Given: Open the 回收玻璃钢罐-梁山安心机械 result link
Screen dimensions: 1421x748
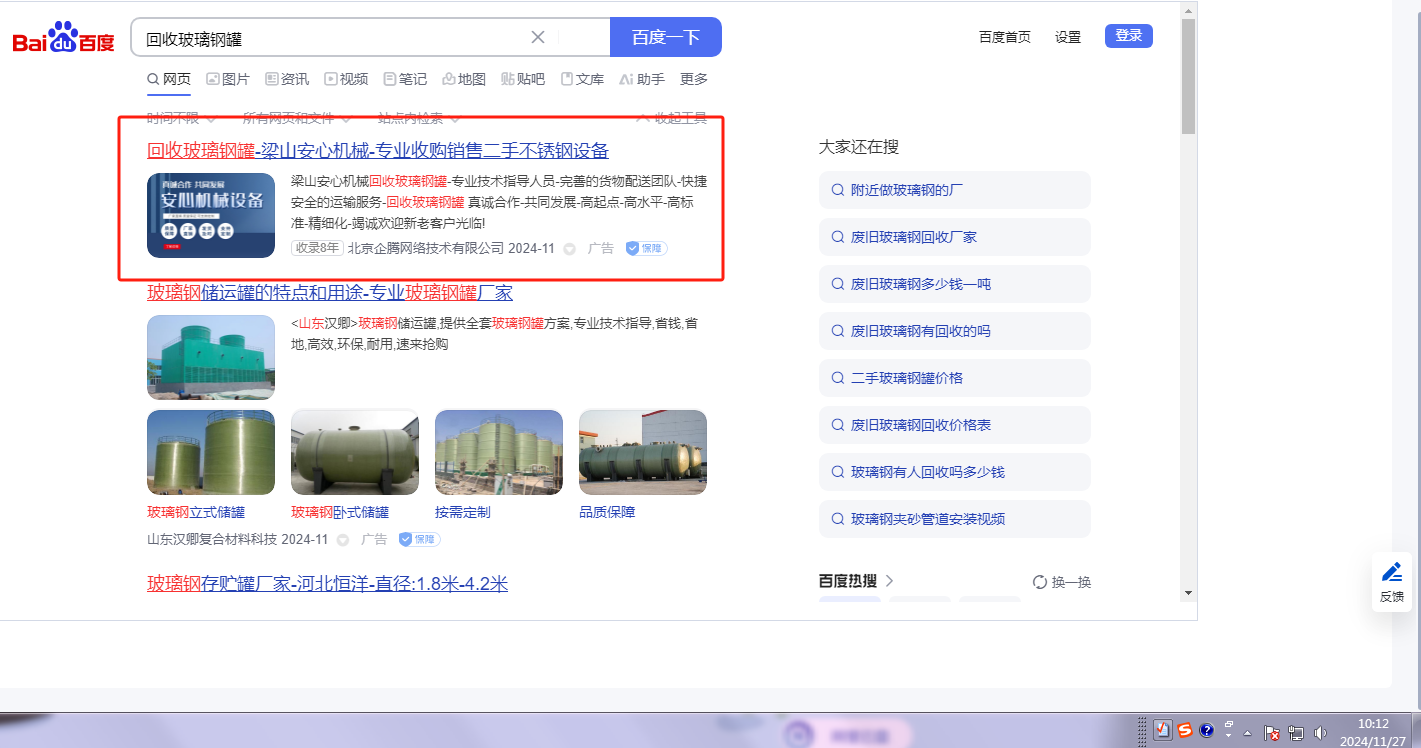Looking at the screenshot, I should pyautogui.click(x=377, y=151).
